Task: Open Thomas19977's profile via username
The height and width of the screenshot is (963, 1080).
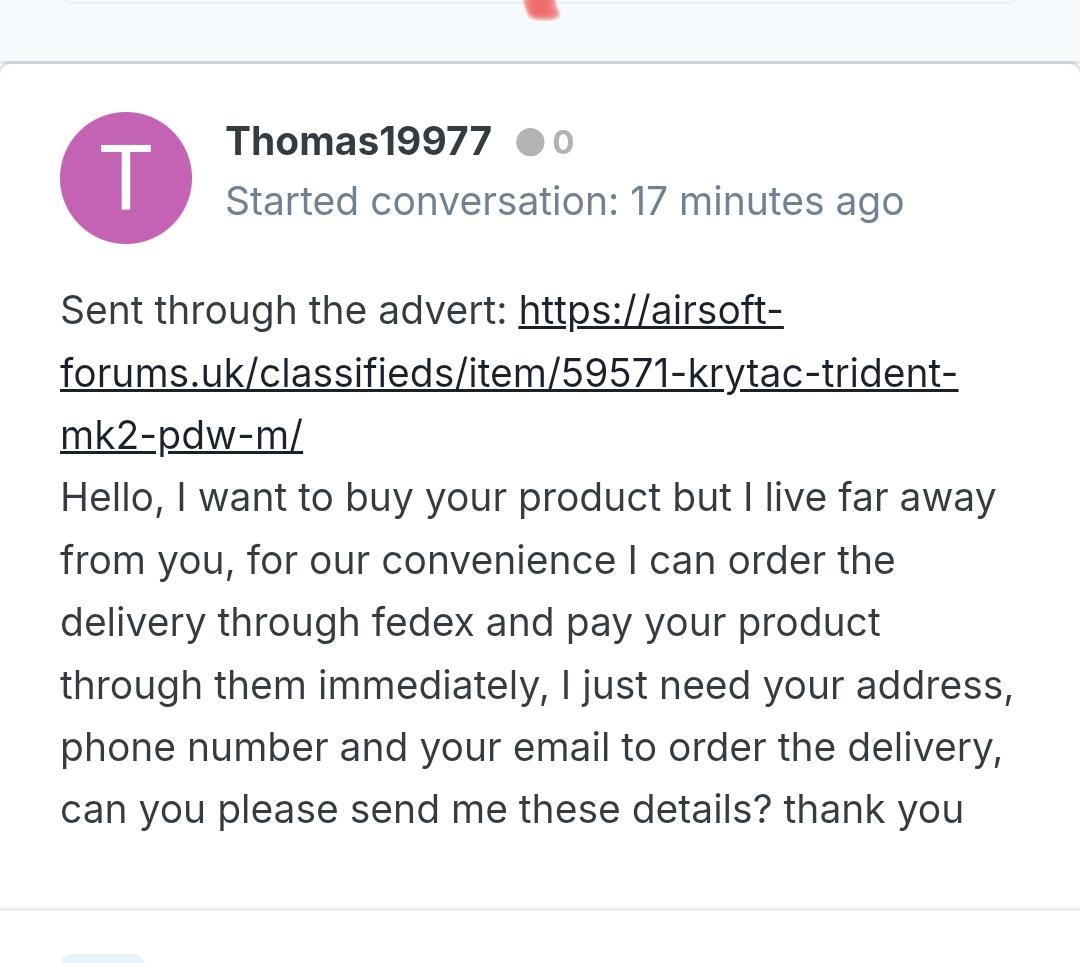Action: (x=358, y=142)
